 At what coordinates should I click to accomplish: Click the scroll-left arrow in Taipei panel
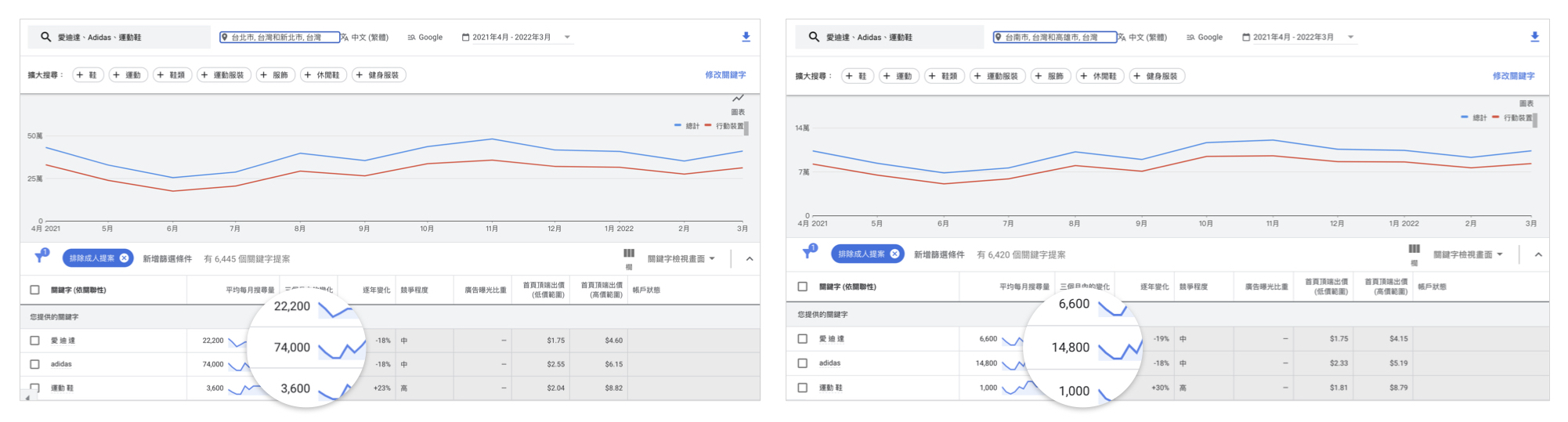(28, 398)
